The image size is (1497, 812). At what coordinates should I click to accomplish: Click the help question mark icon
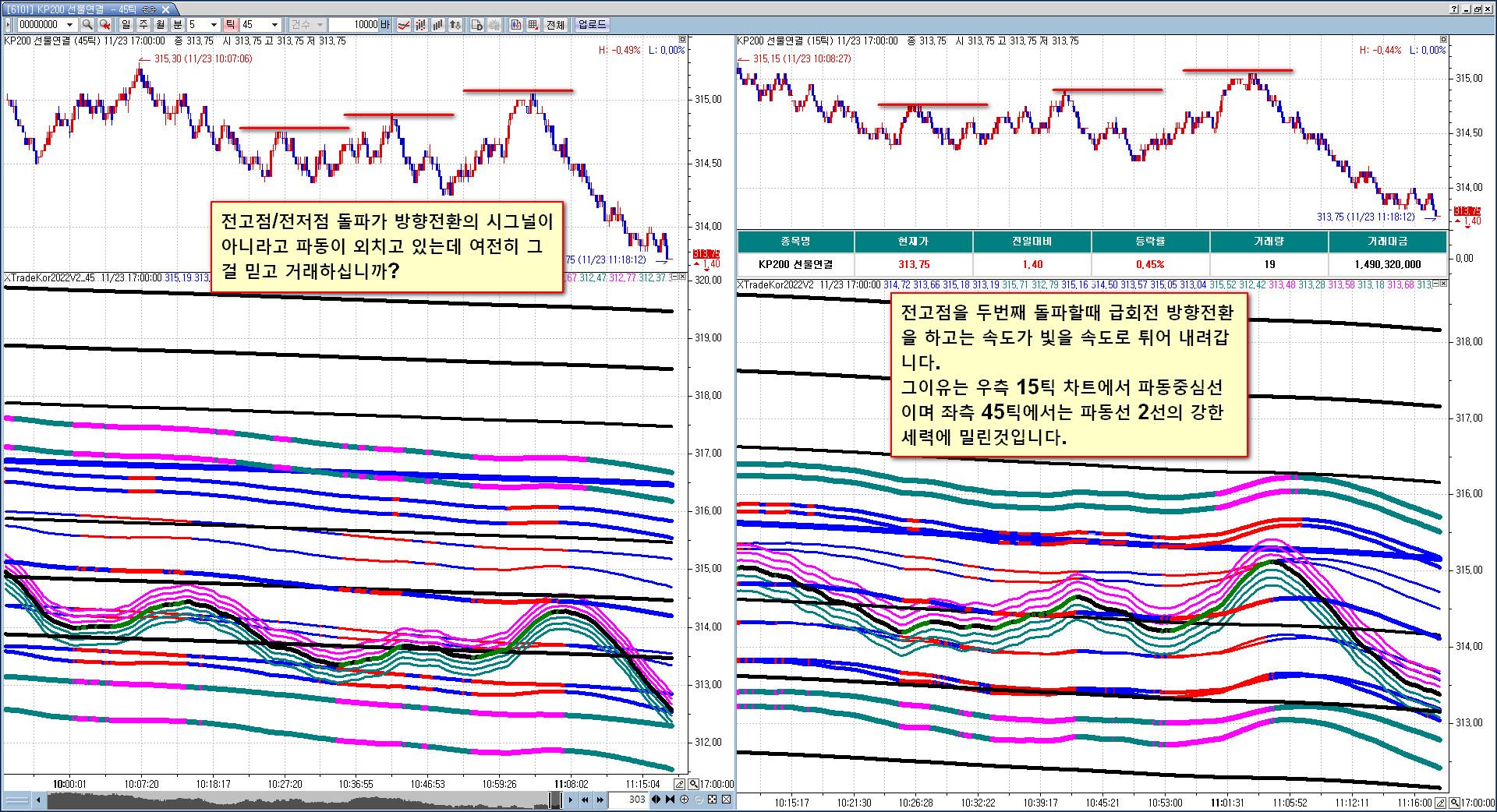[1455, 9]
